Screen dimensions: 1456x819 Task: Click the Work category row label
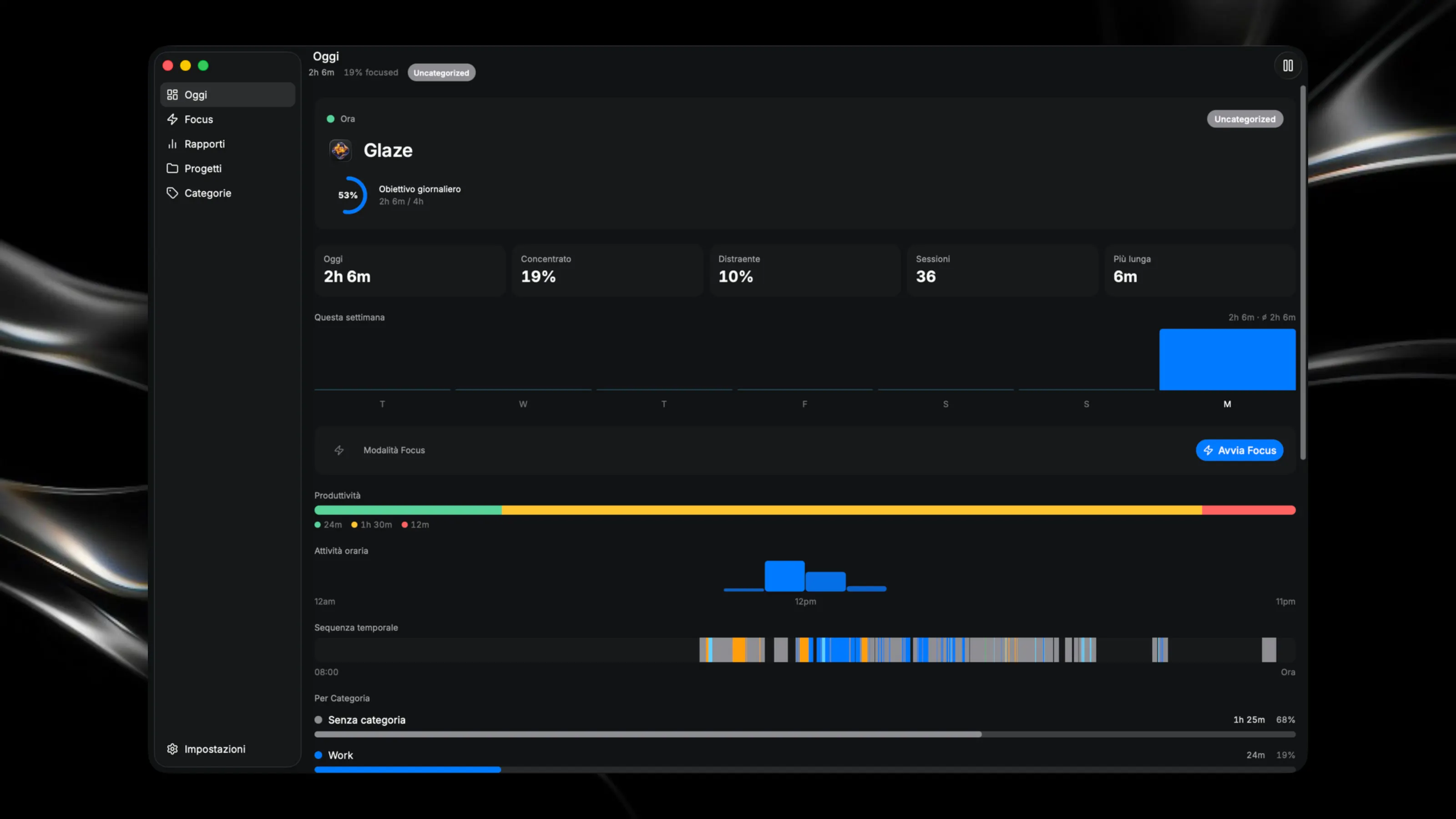tap(340, 754)
